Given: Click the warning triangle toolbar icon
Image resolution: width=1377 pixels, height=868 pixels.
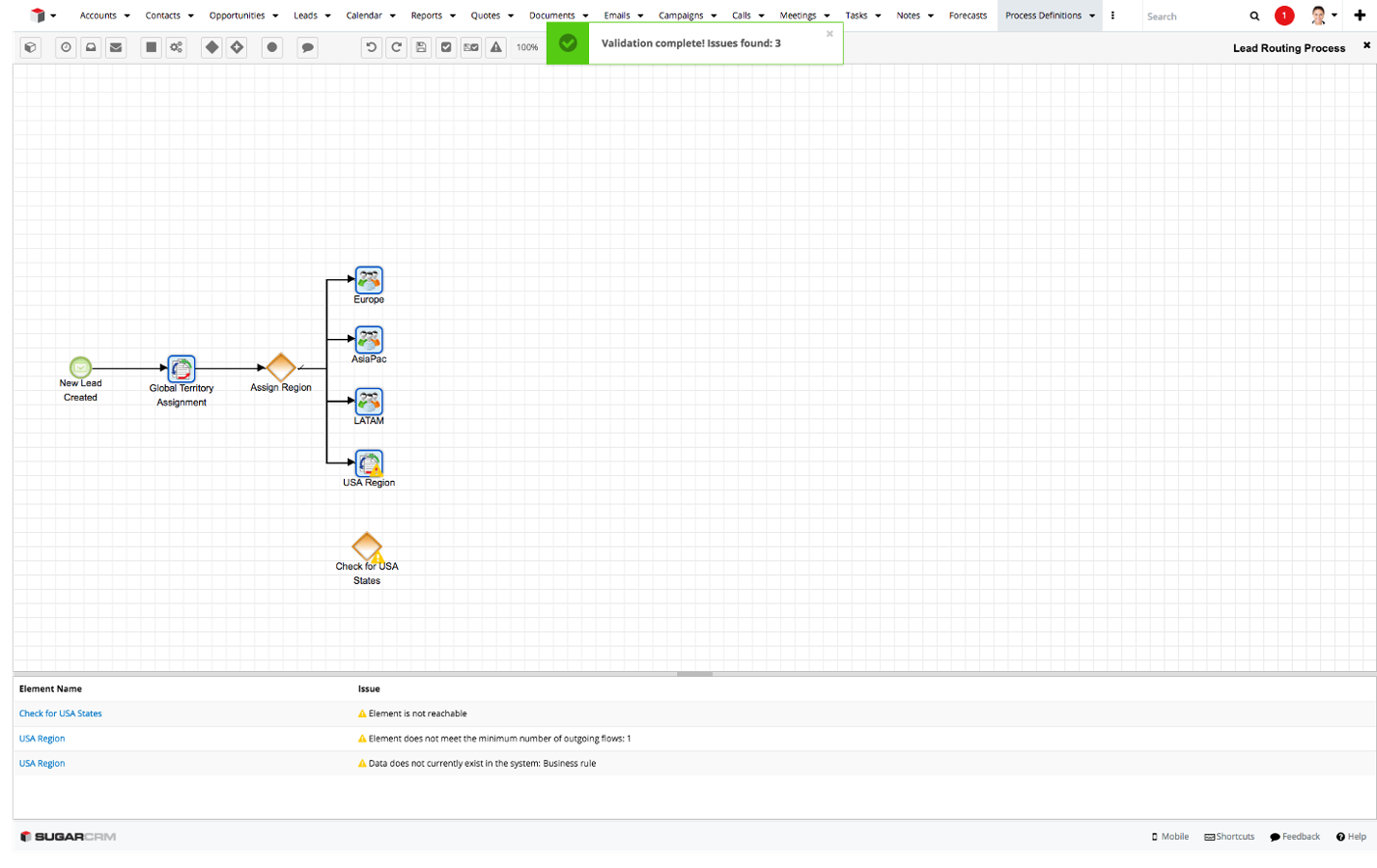Looking at the screenshot, I should point(495,47).
